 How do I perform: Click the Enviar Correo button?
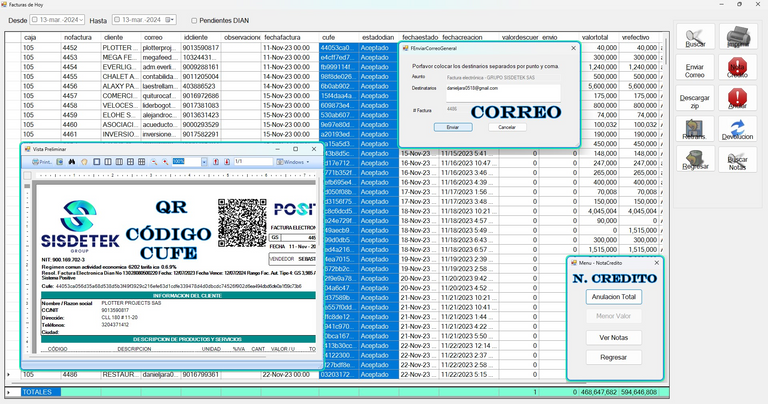[x=695, y=68]
